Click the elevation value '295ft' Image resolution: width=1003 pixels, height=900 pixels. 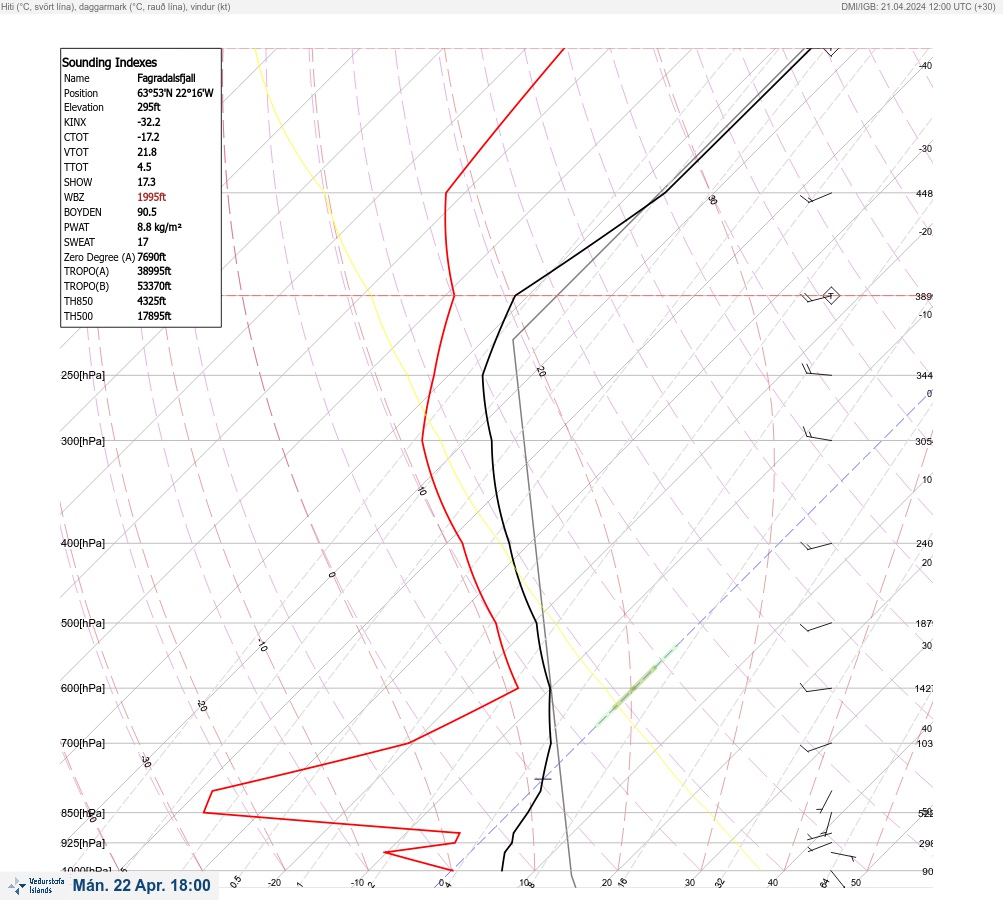point(148,107)
